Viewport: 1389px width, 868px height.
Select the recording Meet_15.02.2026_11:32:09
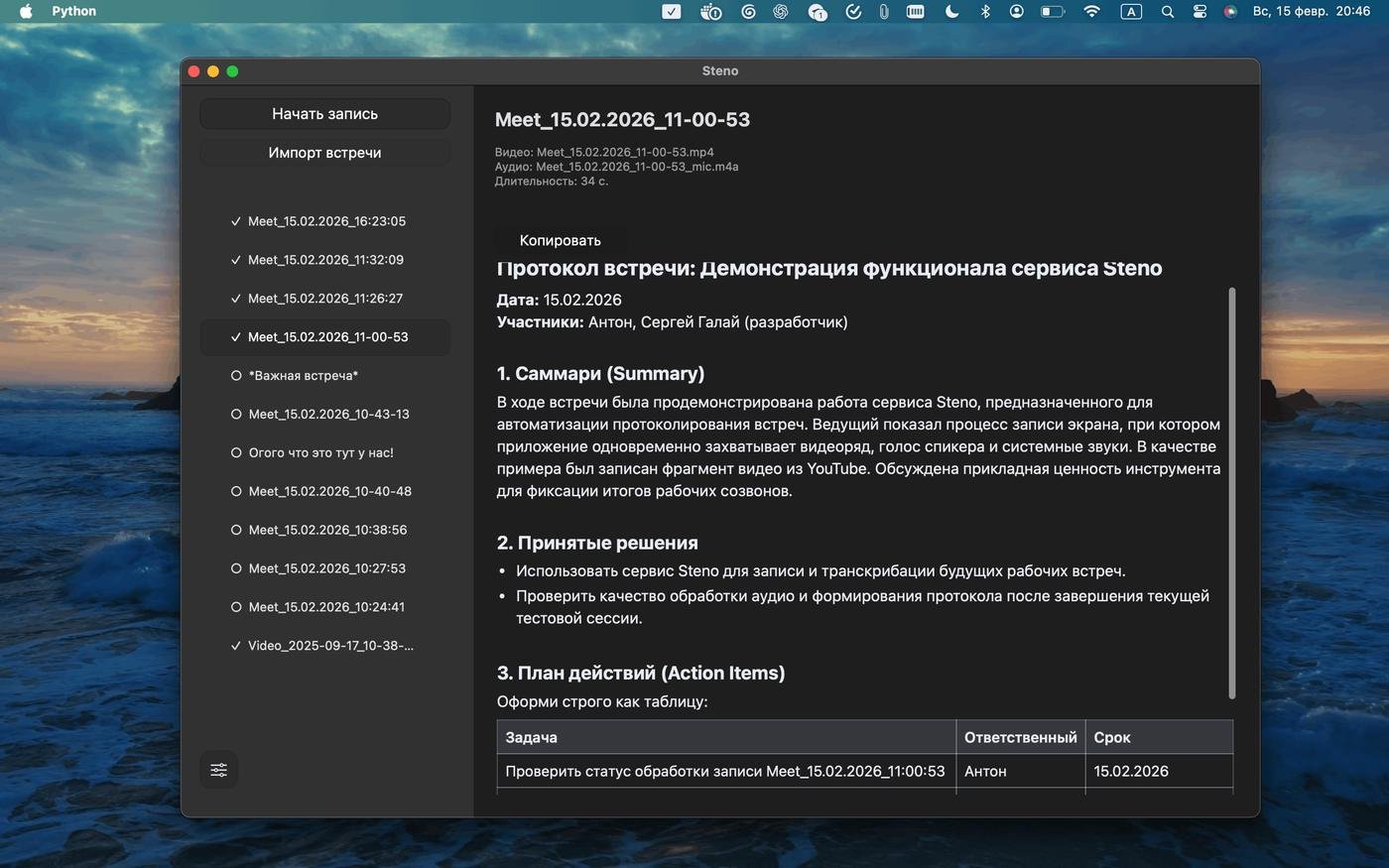325,260
